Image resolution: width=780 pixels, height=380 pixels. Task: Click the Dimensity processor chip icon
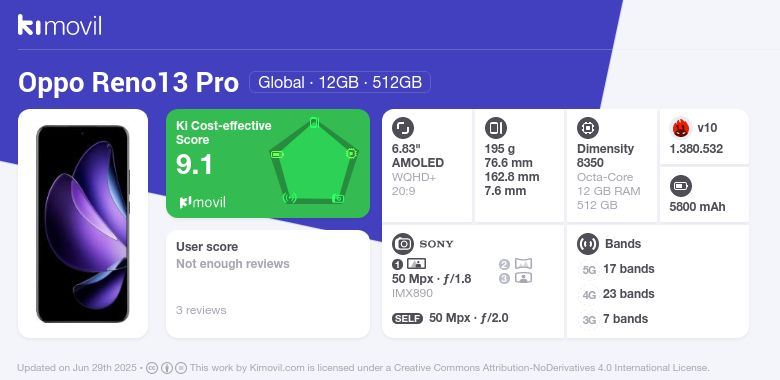tap(588, 128)
